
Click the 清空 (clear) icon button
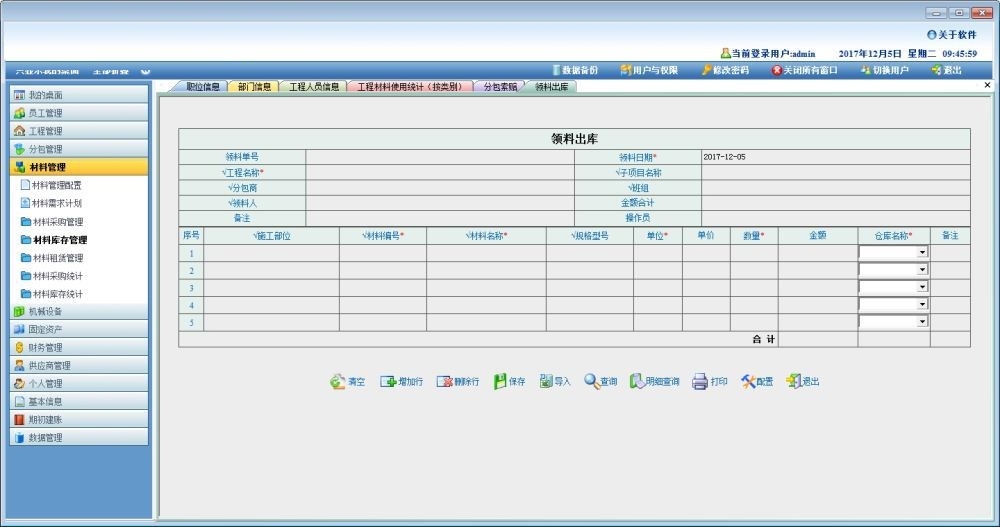click(x=338, y=382)
